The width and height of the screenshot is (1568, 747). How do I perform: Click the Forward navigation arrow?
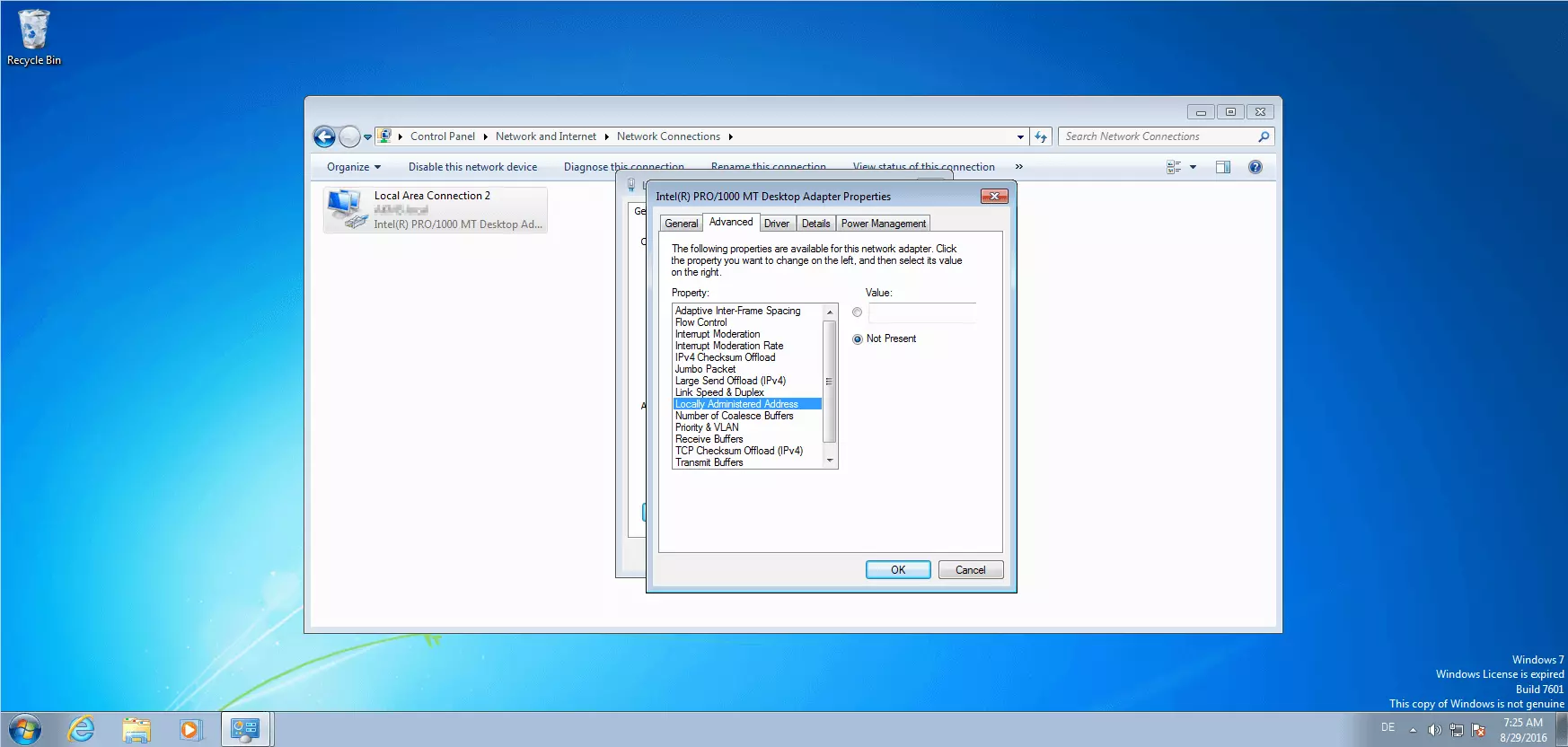click(349, 136)
